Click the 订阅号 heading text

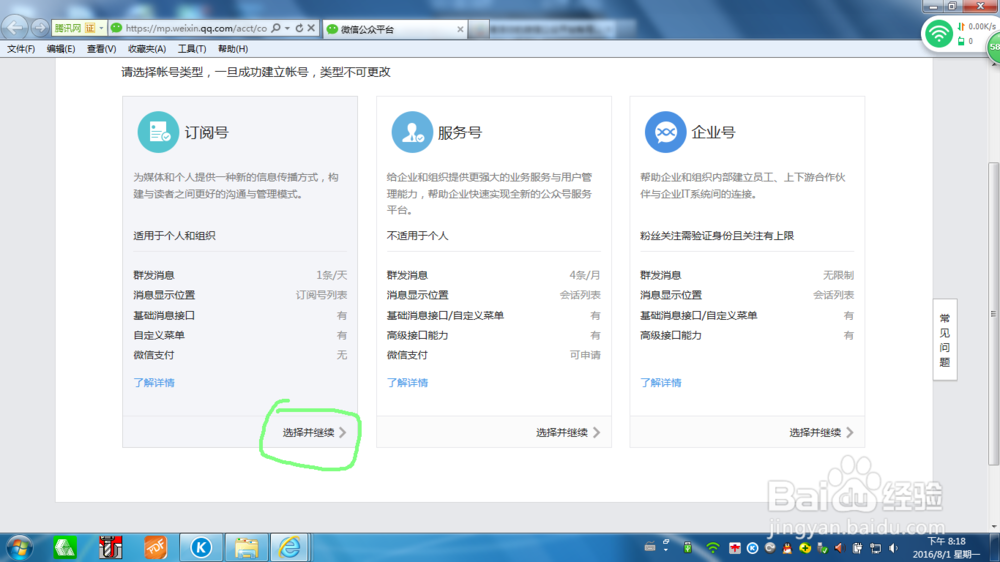(x=206, y=133)
